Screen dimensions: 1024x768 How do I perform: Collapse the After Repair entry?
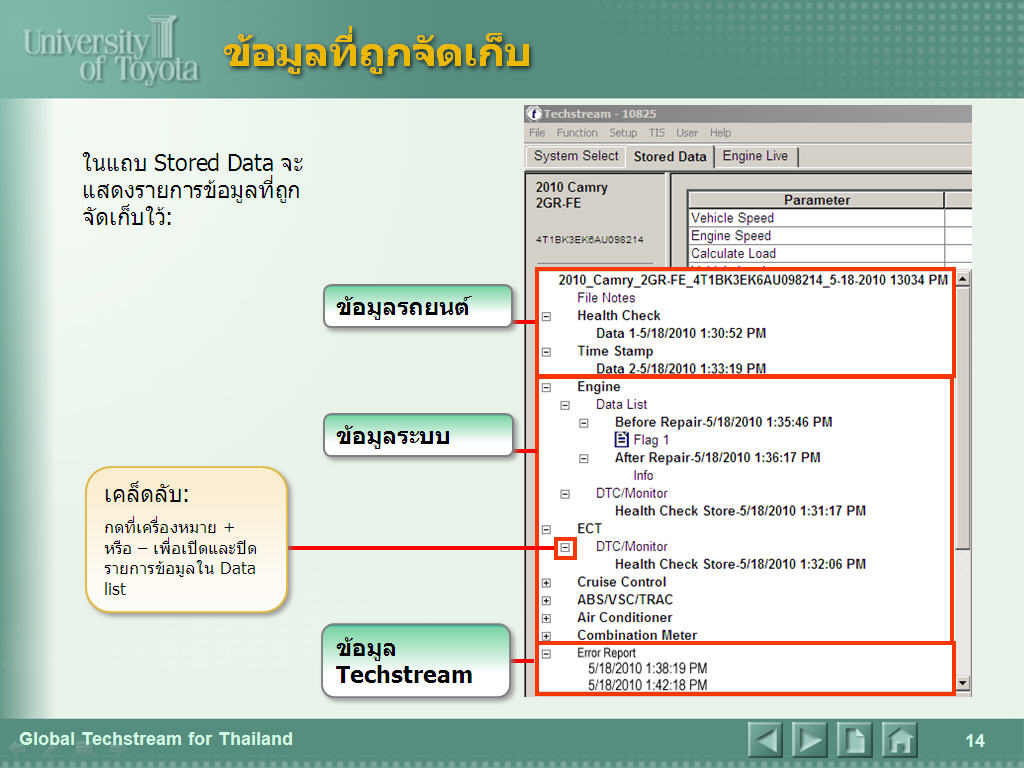point(584,458)
